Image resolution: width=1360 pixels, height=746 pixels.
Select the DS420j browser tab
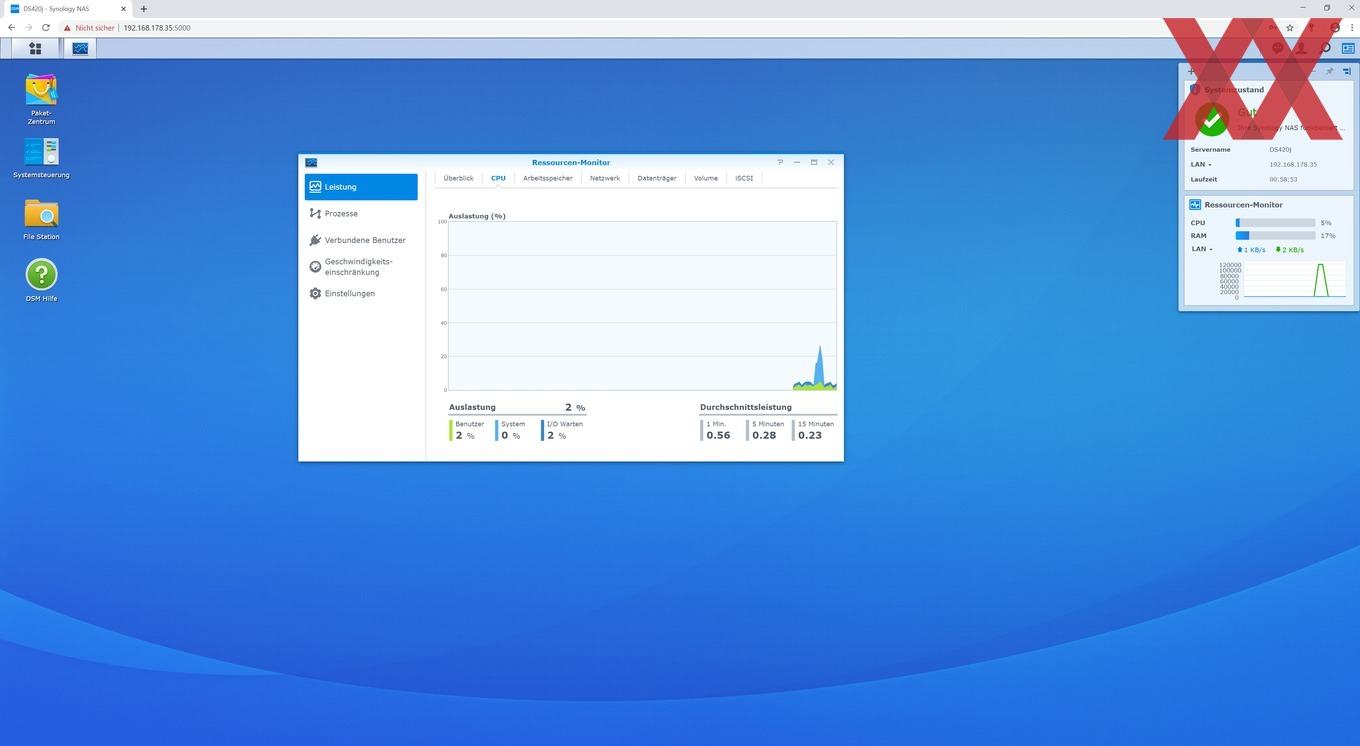point(68,9)
